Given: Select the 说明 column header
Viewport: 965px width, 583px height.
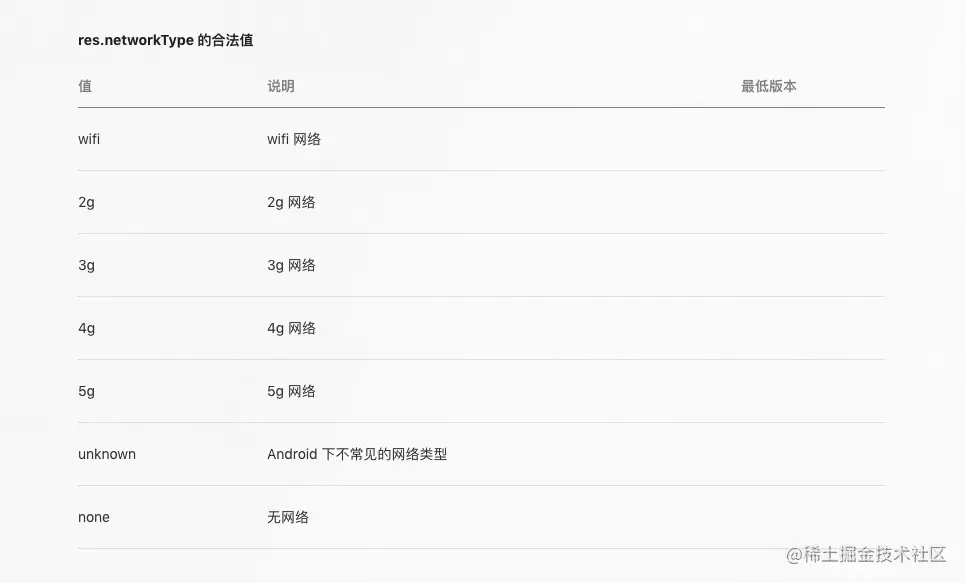Looking at the screenshot, I should coord(281,86).
